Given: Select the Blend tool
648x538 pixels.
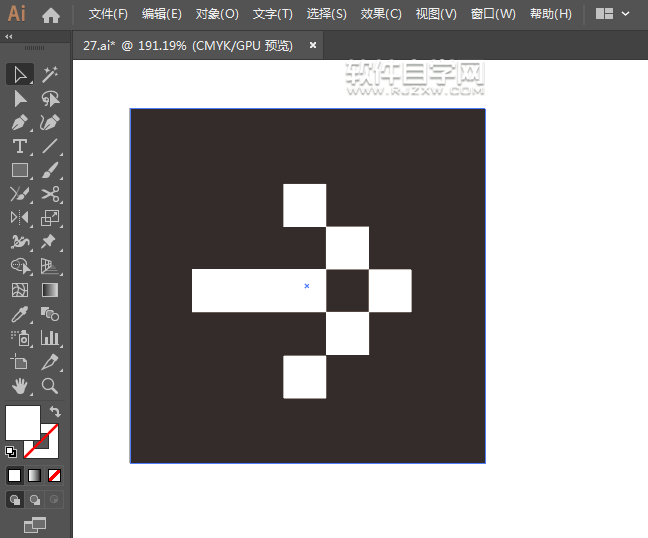Looking at the screenshot, I should pos(50,314).
